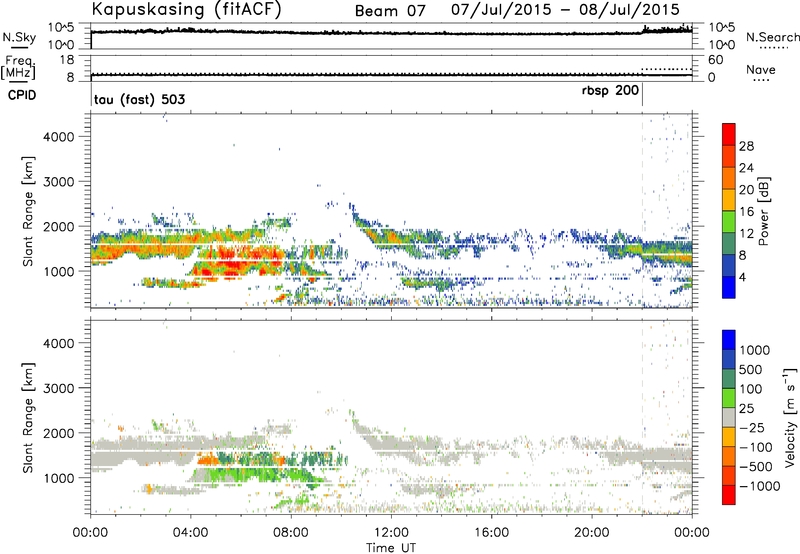Click the 'Power [dB]' colorbar label
Viewport: 800px width, 554px height.
point(764,211)
